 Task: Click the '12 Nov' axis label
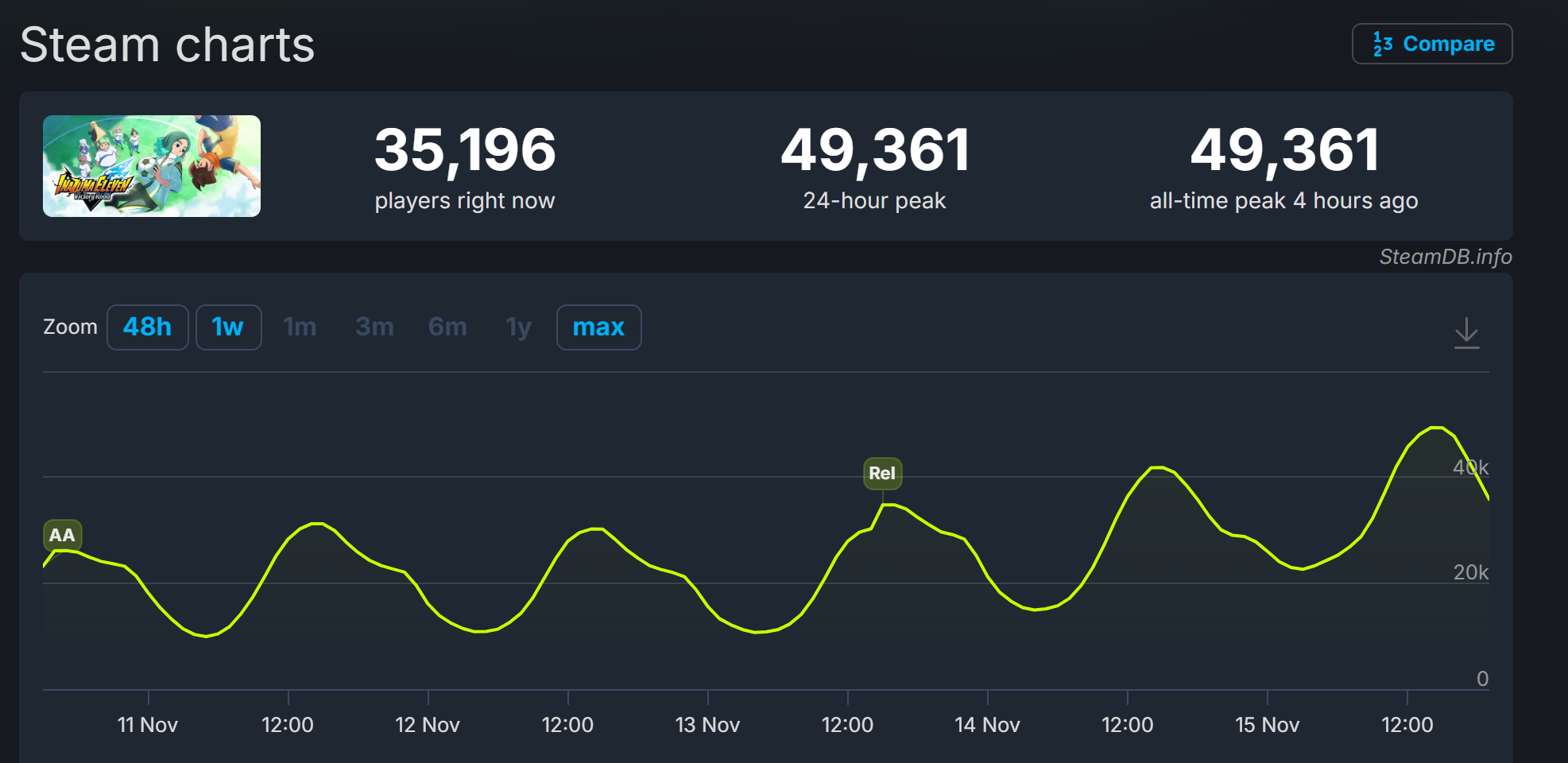(428, 725)
